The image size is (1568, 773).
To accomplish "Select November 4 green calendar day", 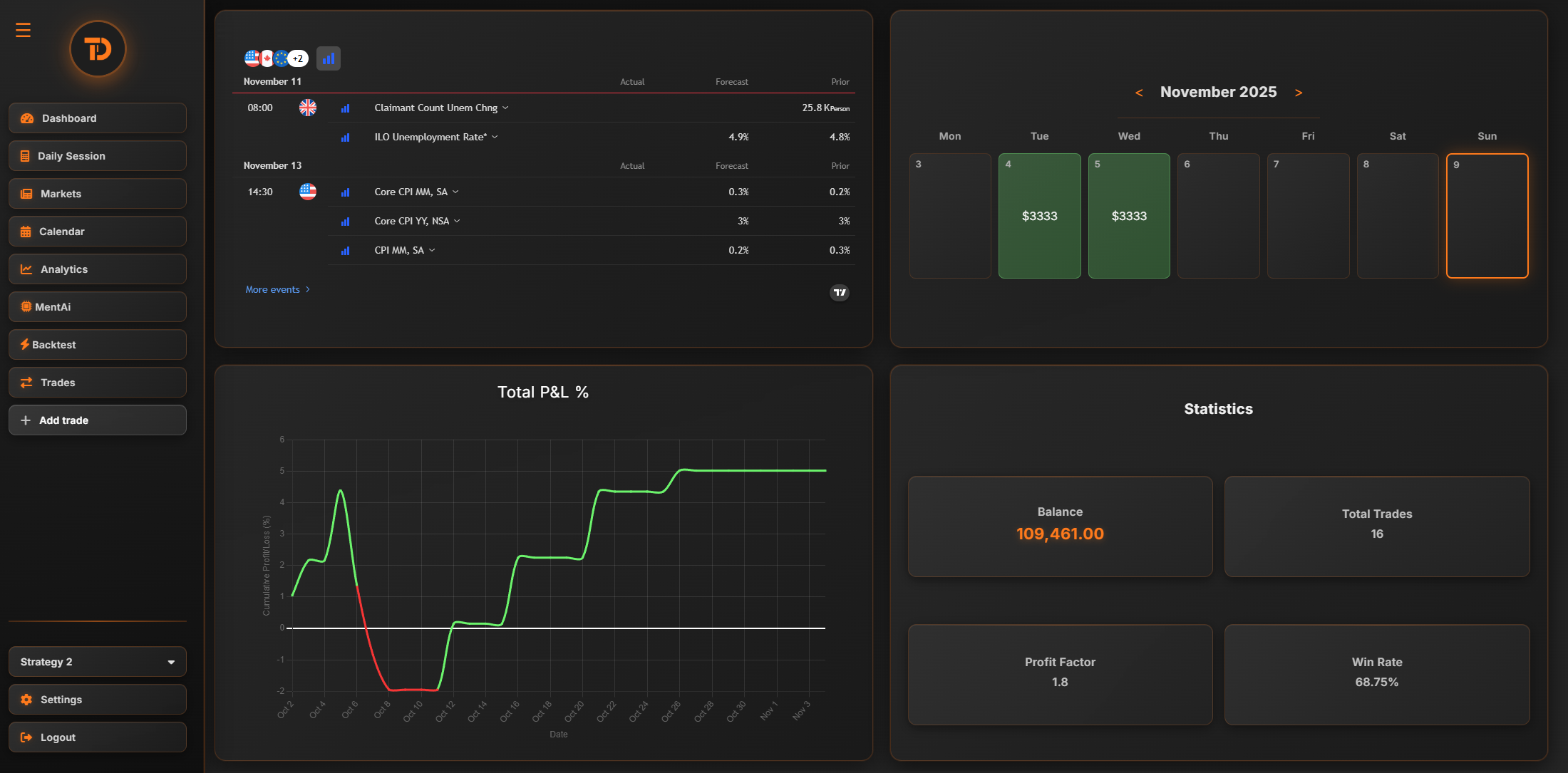I will point(1039,216).
